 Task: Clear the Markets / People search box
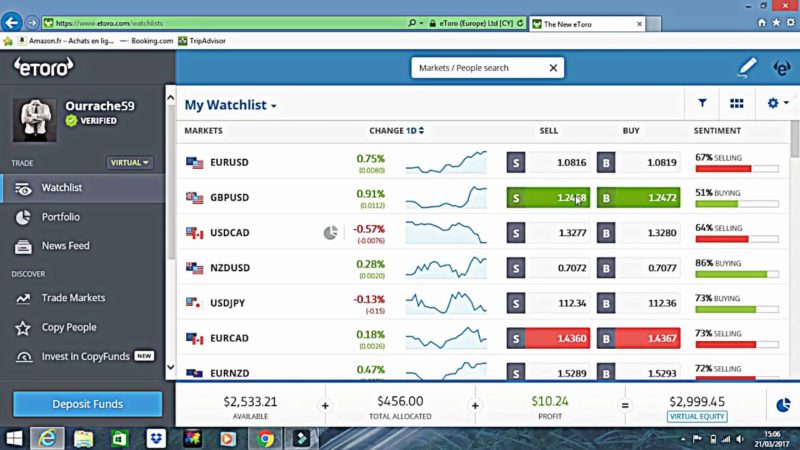553,68
